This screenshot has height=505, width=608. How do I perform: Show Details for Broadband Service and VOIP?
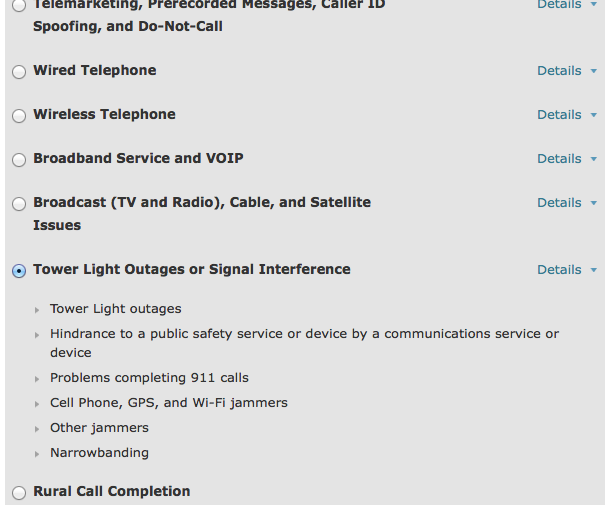pos(567,159)
